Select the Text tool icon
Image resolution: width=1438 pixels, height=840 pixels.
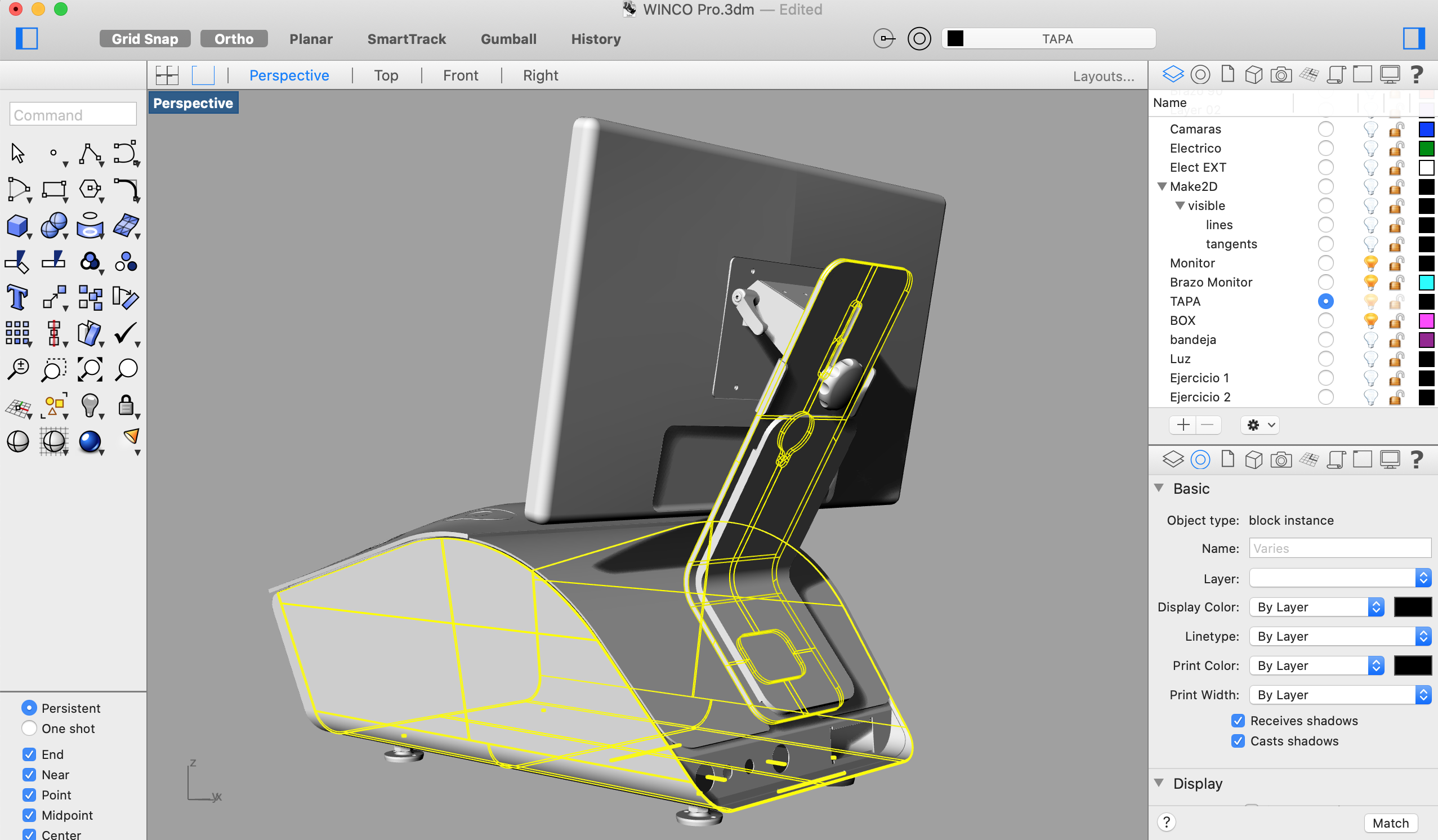tap(17, 297)
